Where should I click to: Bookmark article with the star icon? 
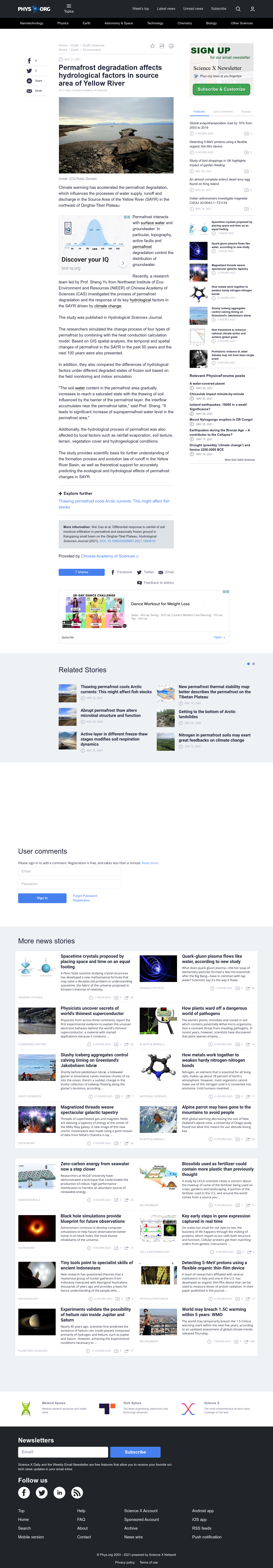point(152,46)
